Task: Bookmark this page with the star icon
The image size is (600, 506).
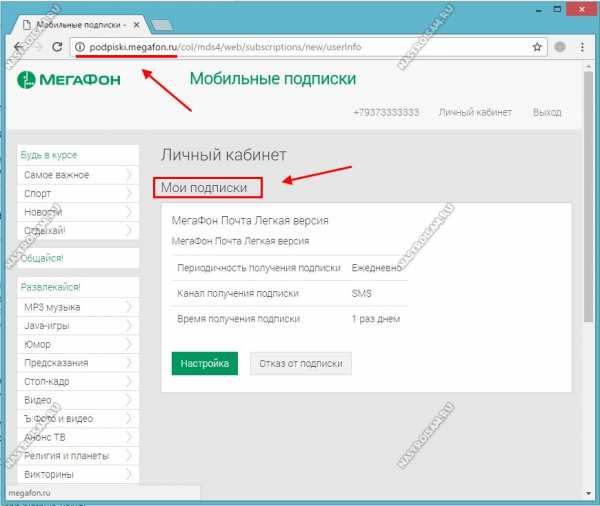Action: [537, 47]
